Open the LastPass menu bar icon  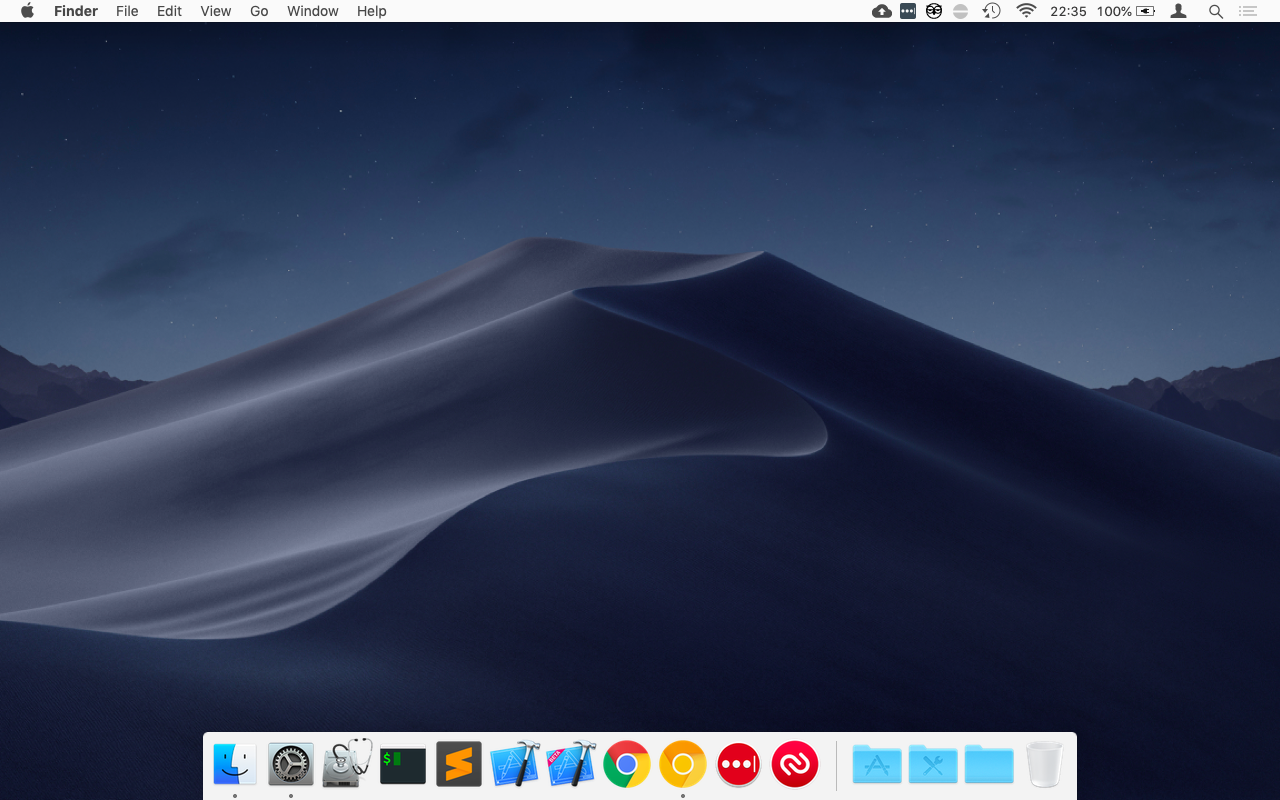click(x=908, y=11)
